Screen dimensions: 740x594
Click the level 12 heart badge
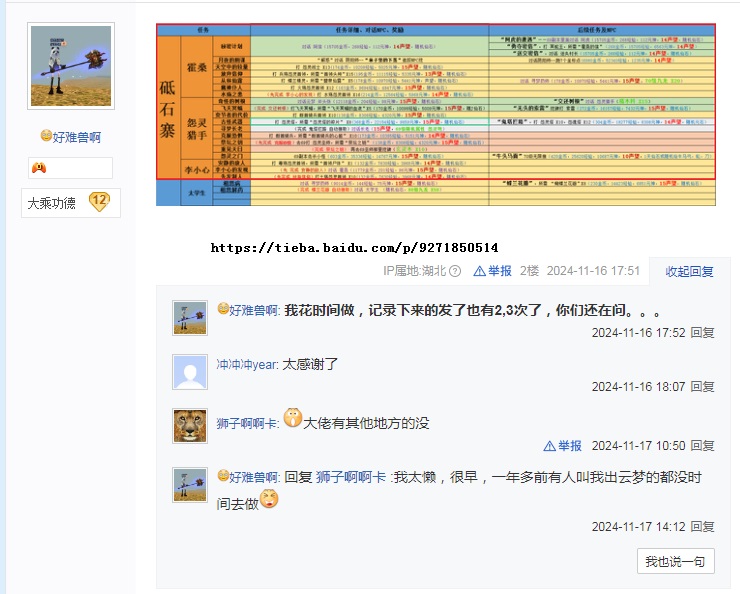click(99, 202)
